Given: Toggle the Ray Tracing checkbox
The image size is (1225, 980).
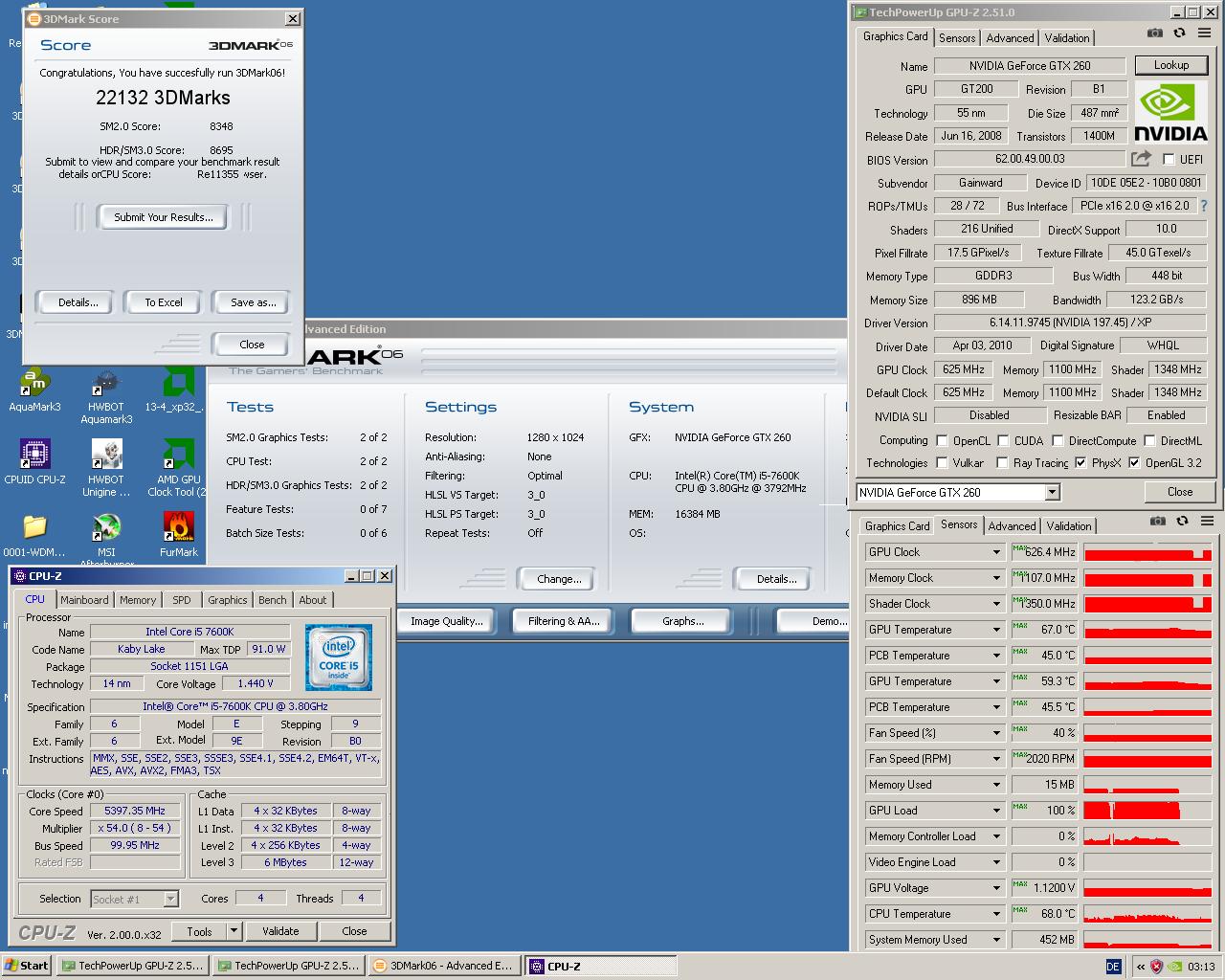Looking at the screenshot, I should coord(1002,463).
